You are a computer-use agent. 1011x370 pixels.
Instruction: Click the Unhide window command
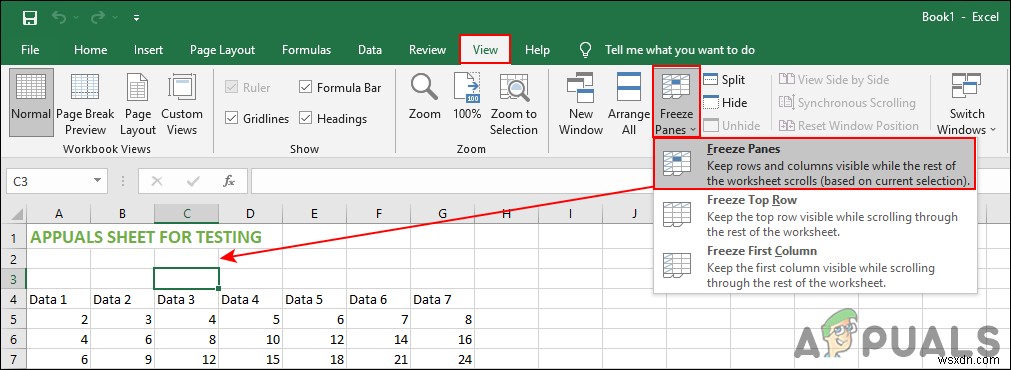coord(732,126)
